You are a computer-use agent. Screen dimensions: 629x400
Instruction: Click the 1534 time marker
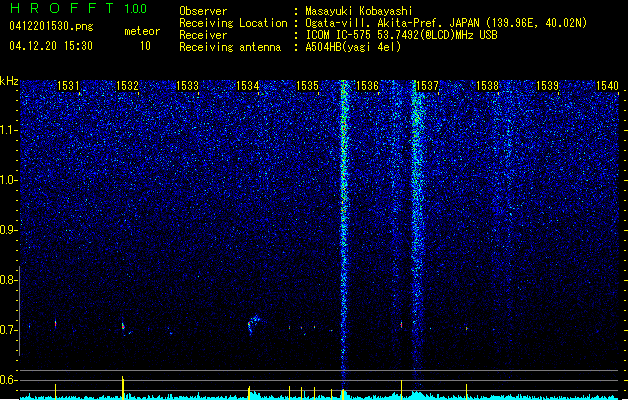coord(248,86)
